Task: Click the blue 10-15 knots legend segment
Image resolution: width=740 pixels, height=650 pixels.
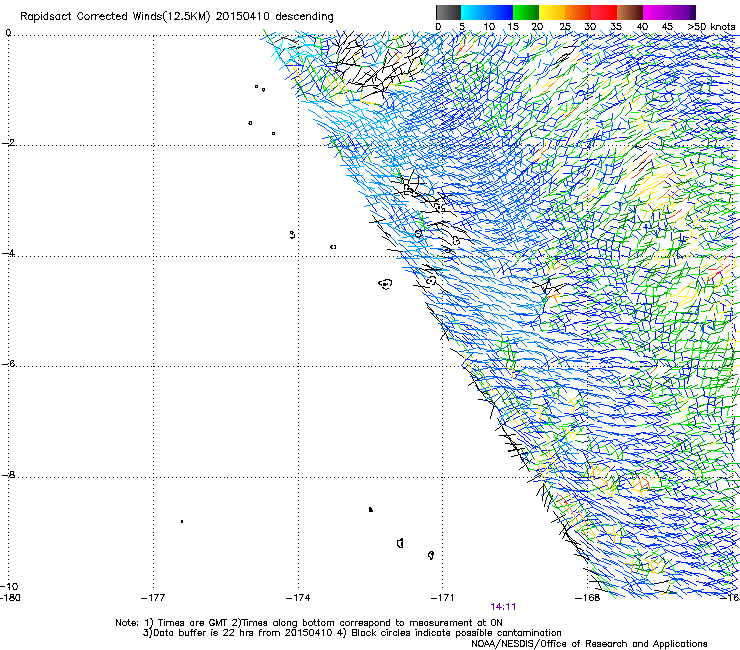Action: [500, 12]
